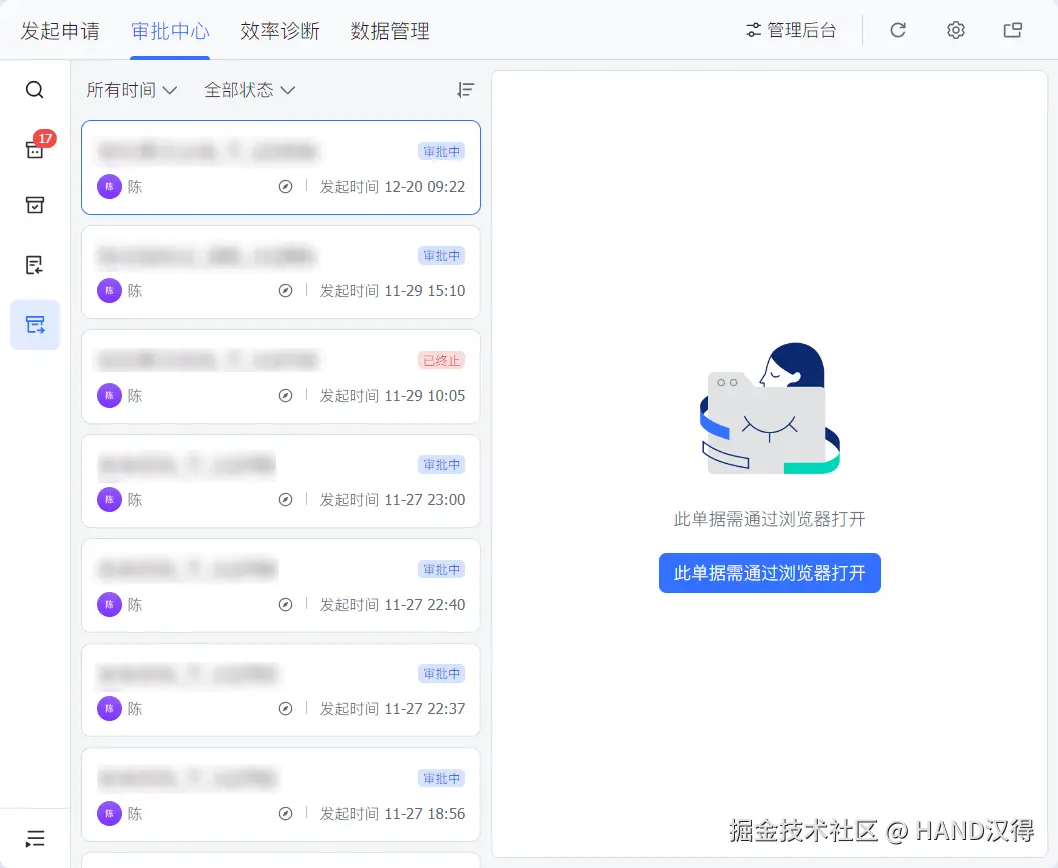The image size is (1058, 868).
Task: Open the pending approvals icon with 17 badge
Action: coord(35,148)
